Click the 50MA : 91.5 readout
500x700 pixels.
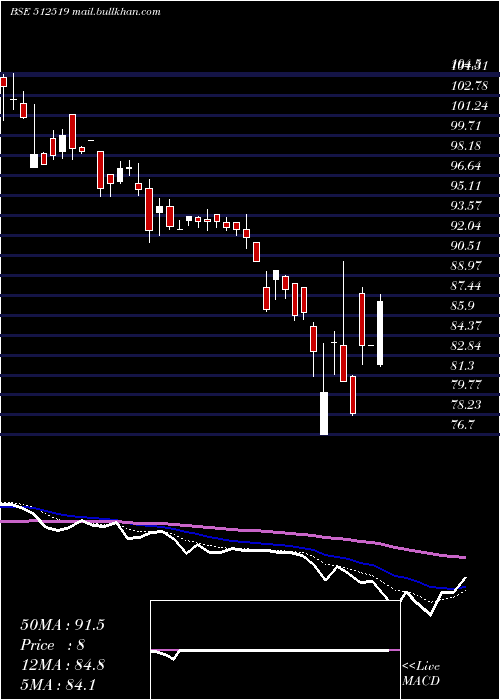(x=62, y=625)
